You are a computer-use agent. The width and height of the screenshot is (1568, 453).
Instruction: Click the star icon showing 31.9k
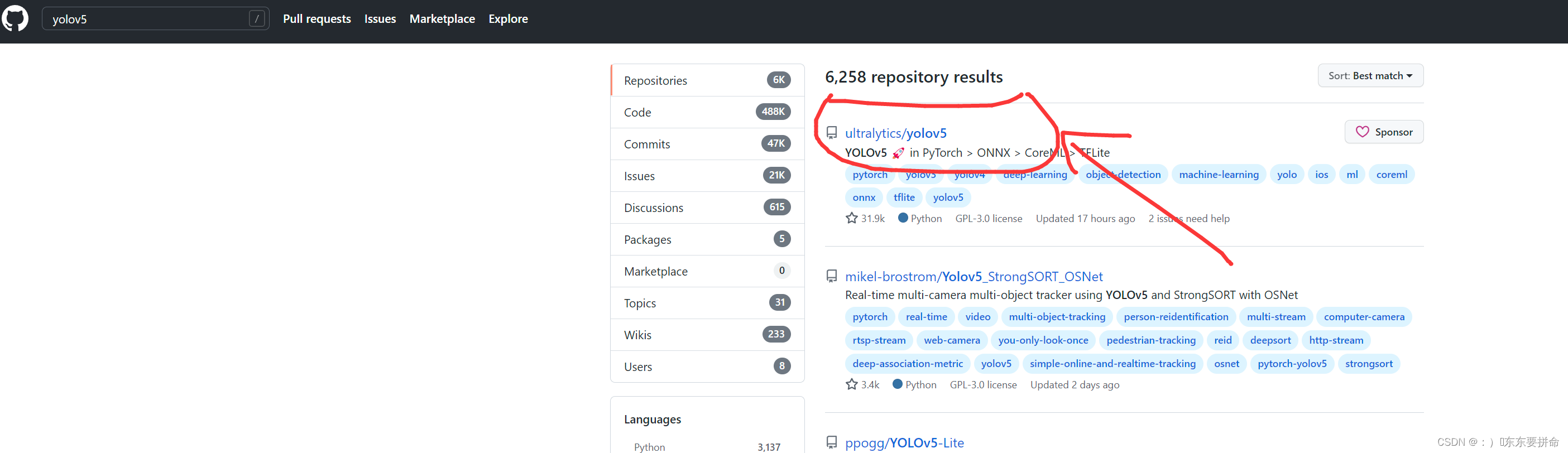[x=852, y=218]
